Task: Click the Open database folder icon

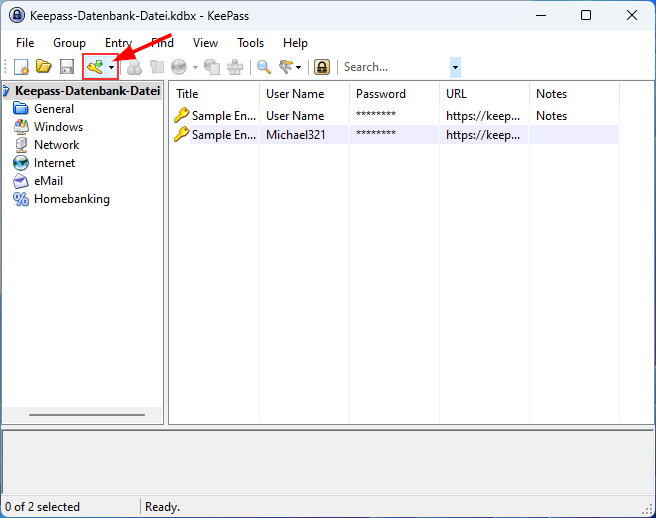Action: pos(44,67)
